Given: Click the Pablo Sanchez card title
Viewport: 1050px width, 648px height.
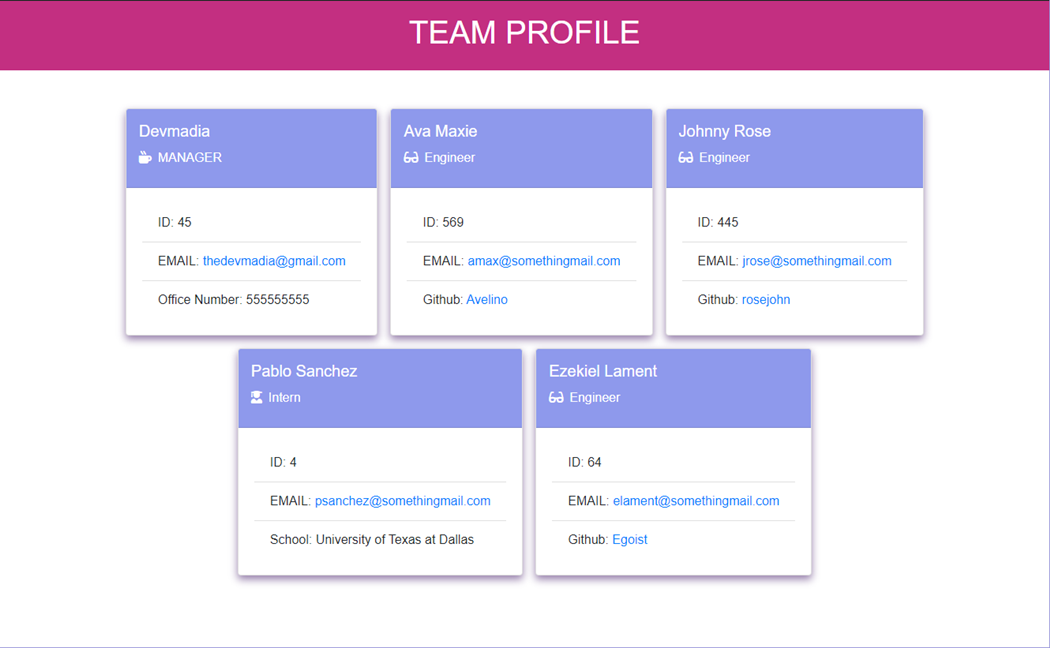Looking at the screenshot, I should tap(304, 371).
